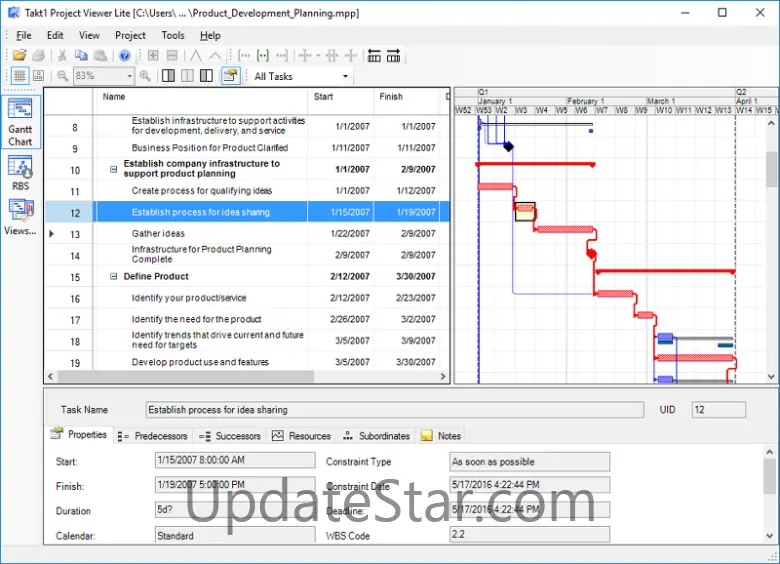Switch to the Predecessors tab
The width and height of the screenshot is (780, 564).
coord(152,436)
